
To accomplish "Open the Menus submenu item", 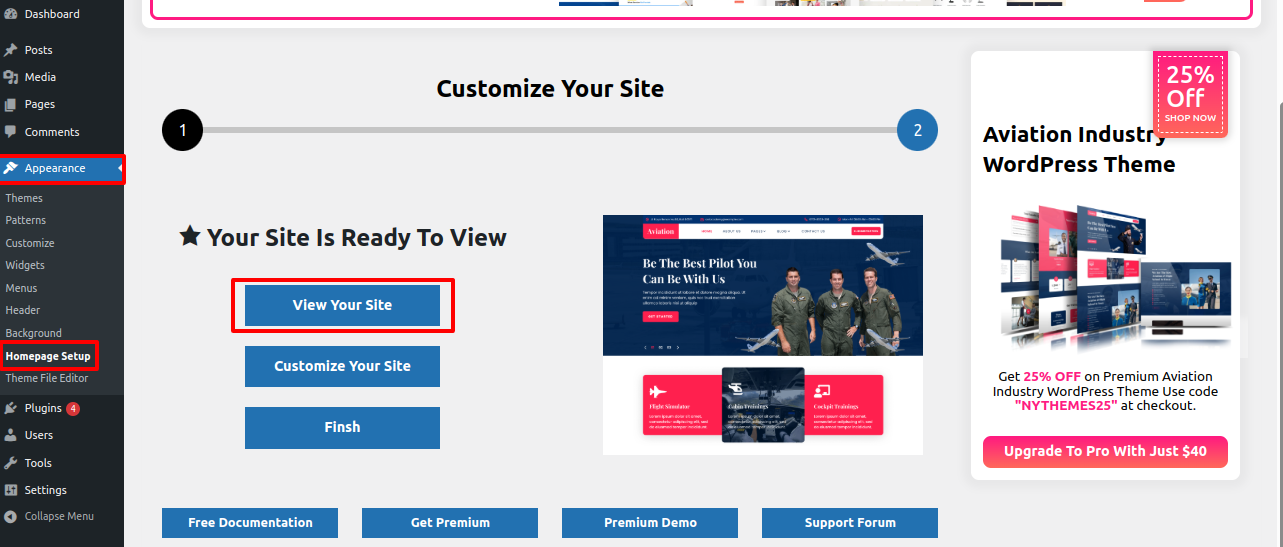I will (x=21, y=288).
